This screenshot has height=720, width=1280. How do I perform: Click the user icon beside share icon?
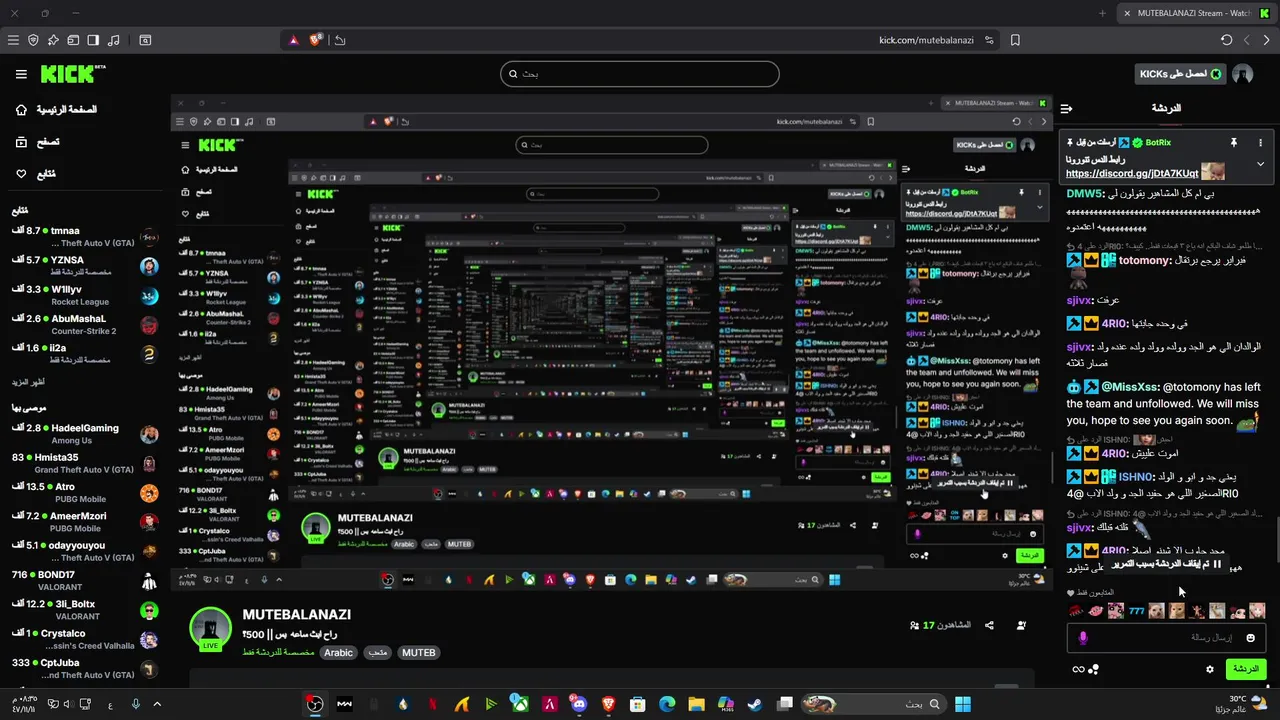click(1020, 625)
